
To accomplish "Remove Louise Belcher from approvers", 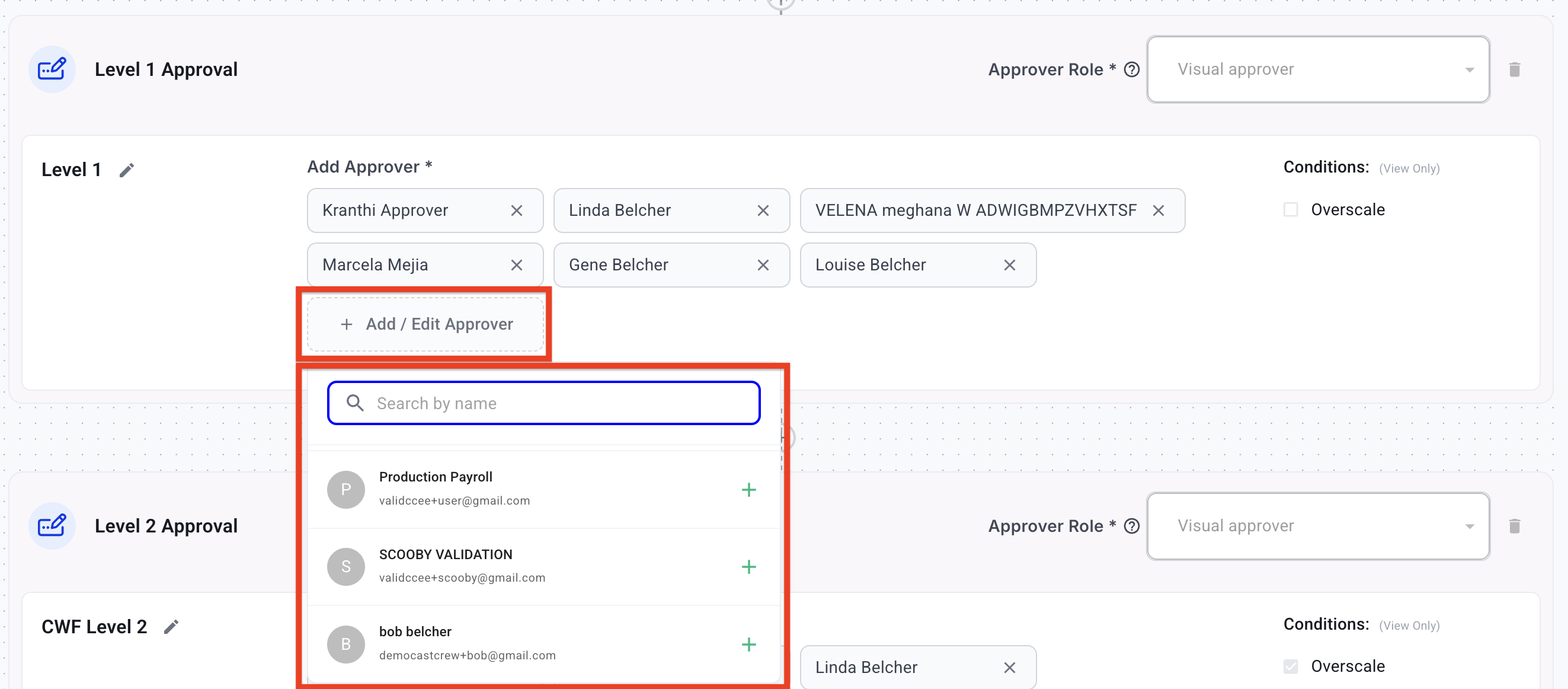I will (1010, 265).
